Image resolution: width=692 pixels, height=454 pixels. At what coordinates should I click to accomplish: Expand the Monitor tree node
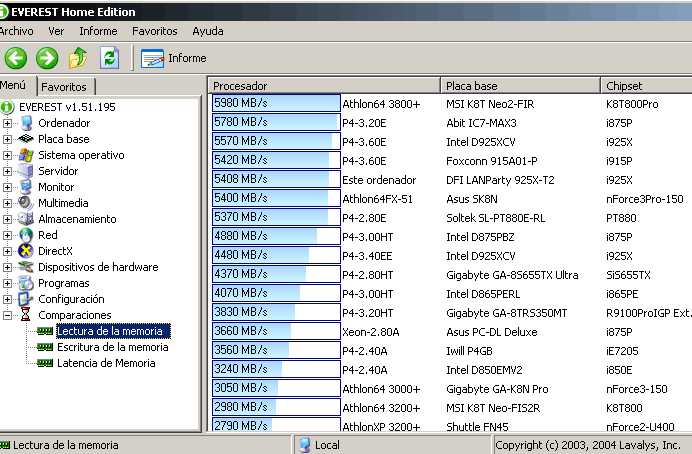7,187
